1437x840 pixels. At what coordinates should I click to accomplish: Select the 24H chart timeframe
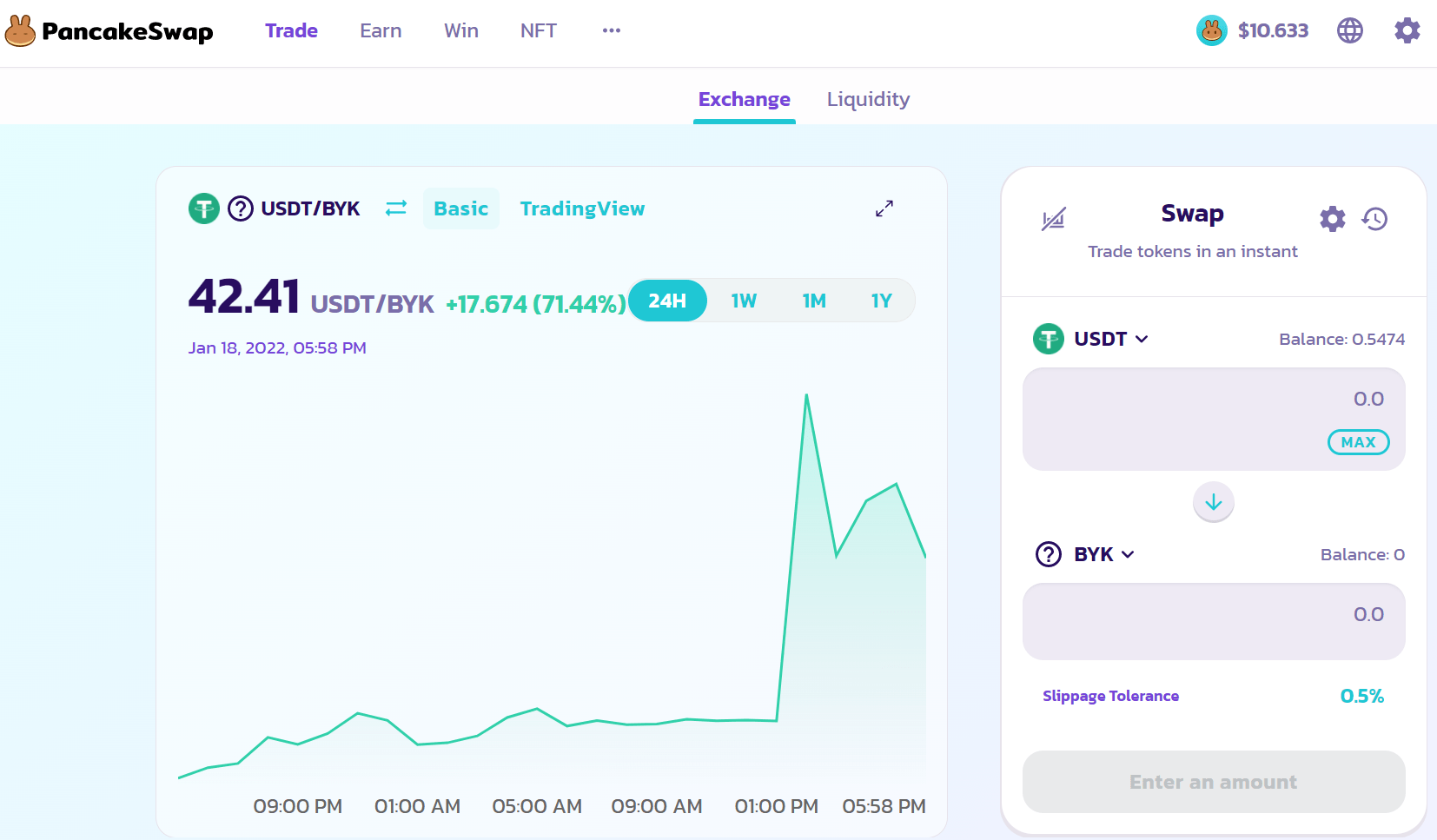pos(667,301)
